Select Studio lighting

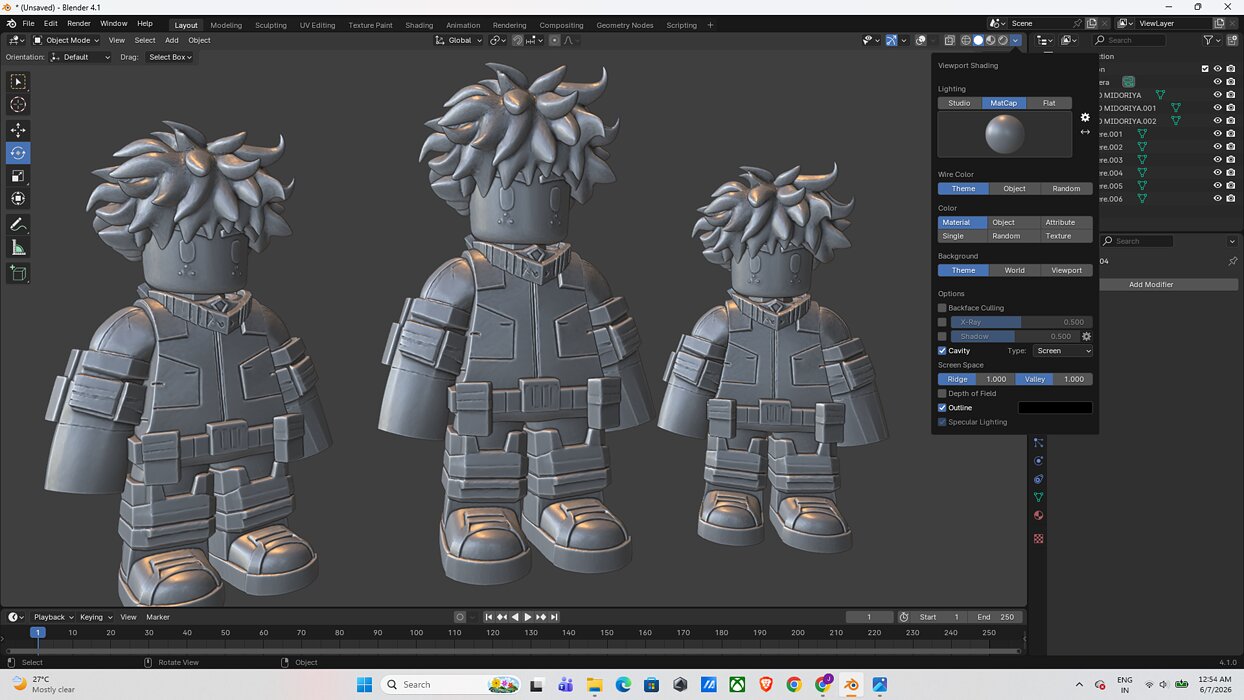959,103
